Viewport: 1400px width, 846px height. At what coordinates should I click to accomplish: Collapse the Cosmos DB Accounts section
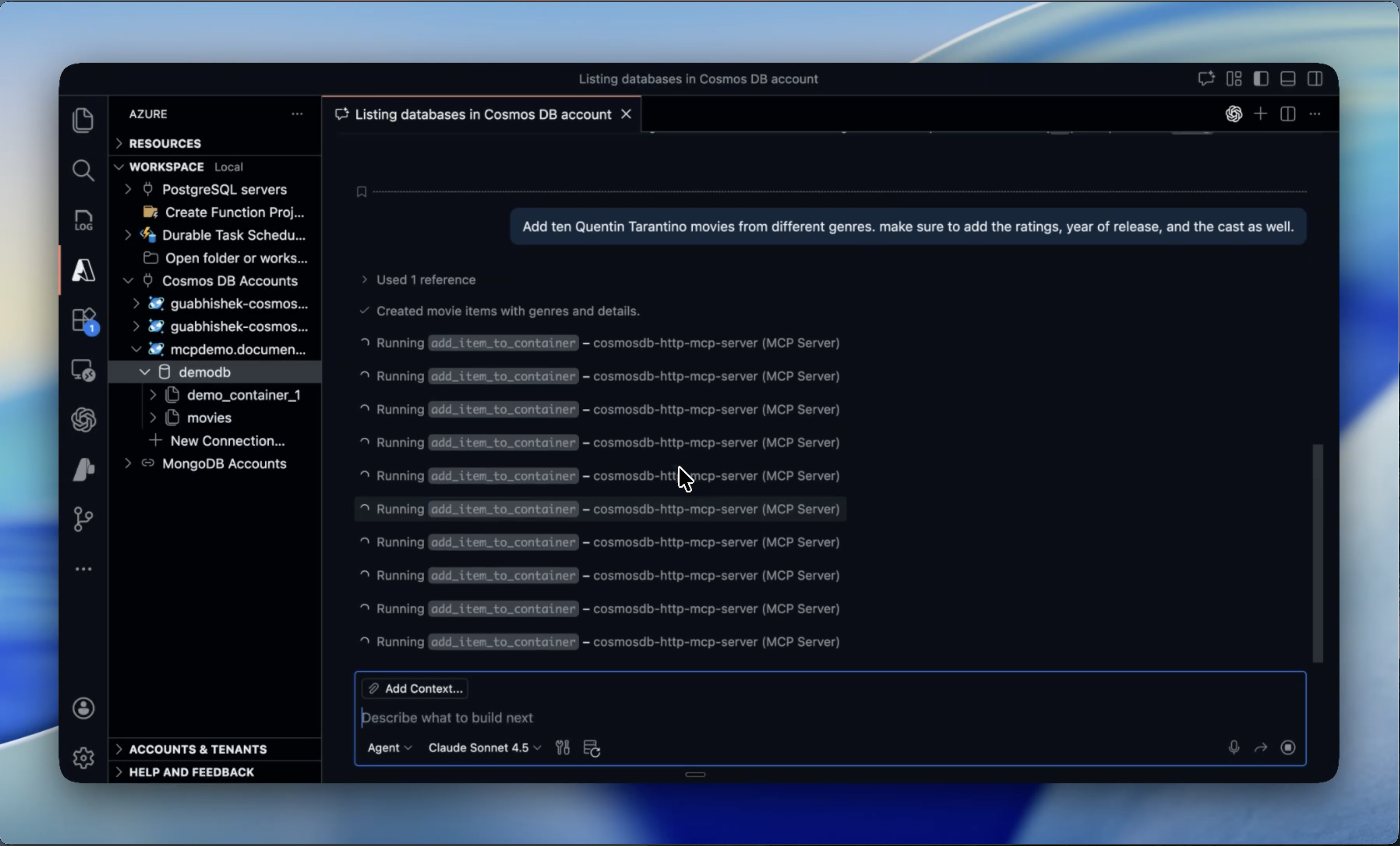(128, 281)
